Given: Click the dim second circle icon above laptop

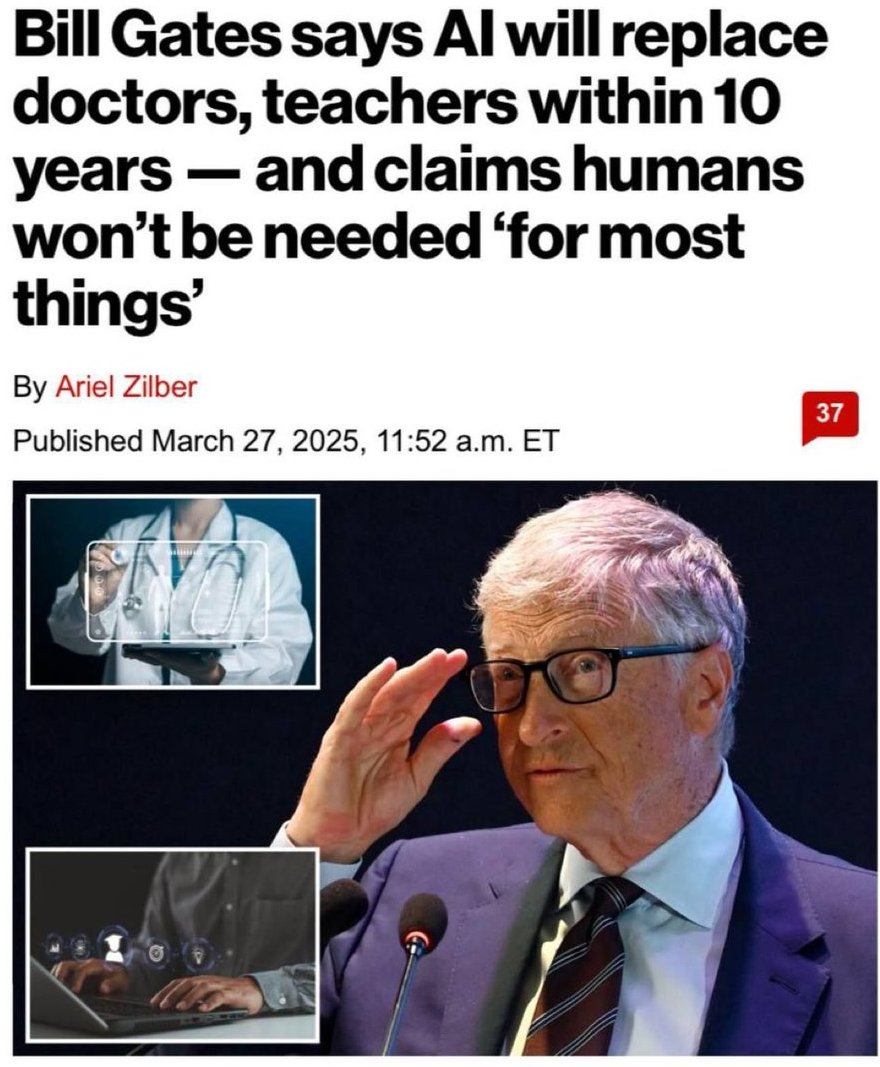Looking at the screenshot, I should [x=80, y=947].
